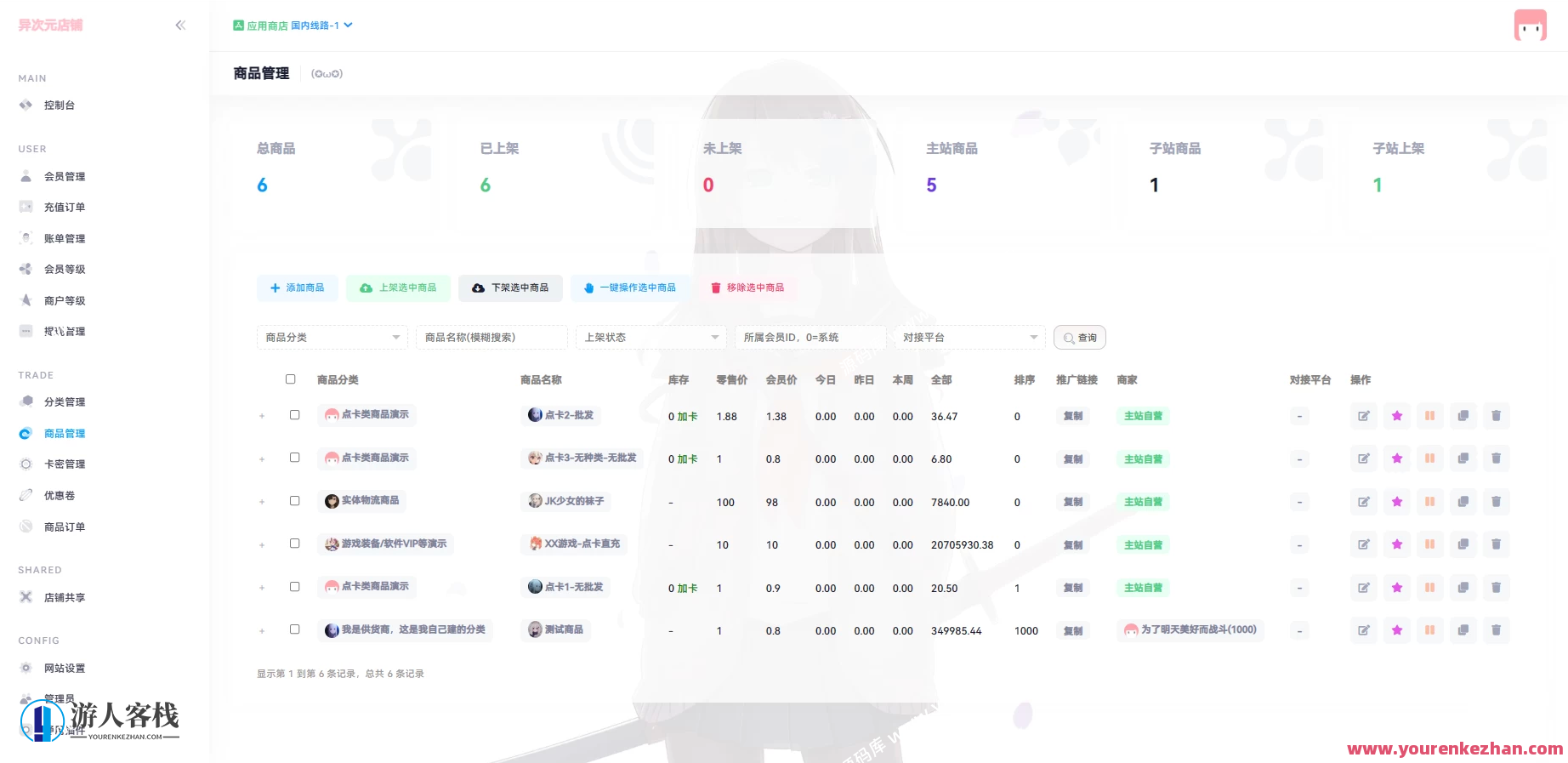
Task: Star icon for 测试商品 row
Action: (1397, 630)
